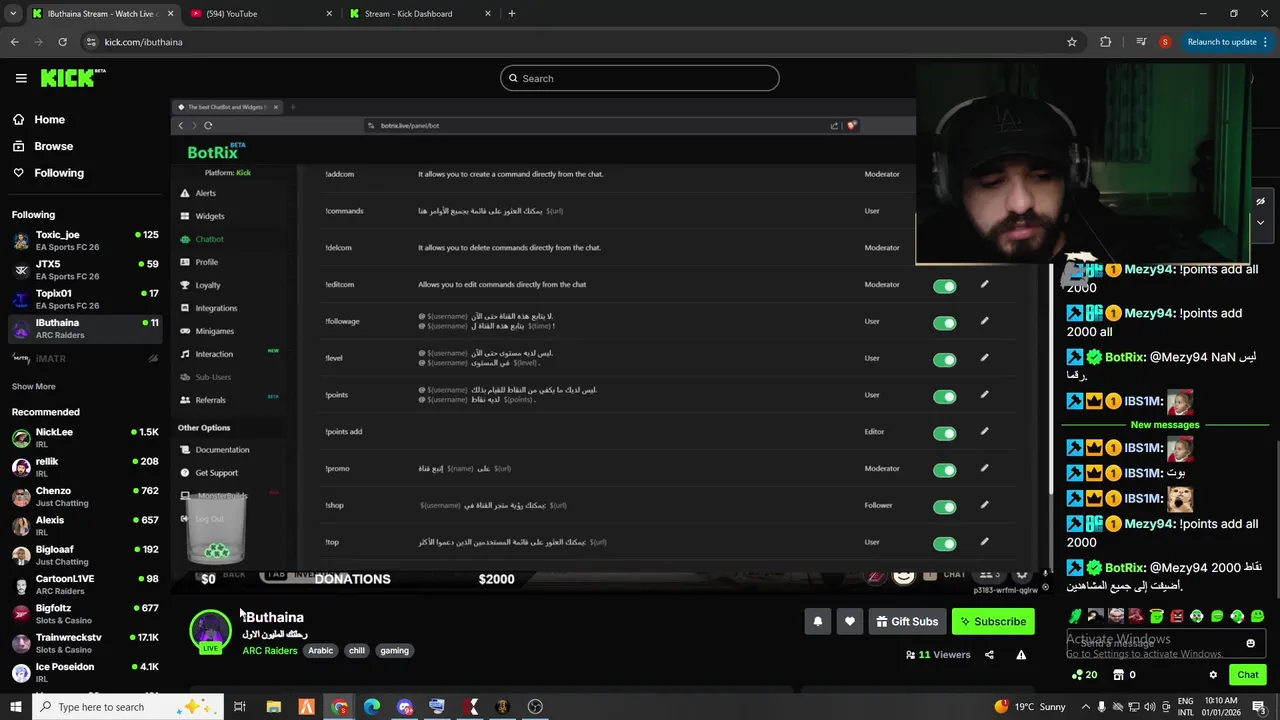This screenshot has height=720, width=1280.
Task: Click the edit pencil for !editcom in stream
Action: click(x=984, y=285)
